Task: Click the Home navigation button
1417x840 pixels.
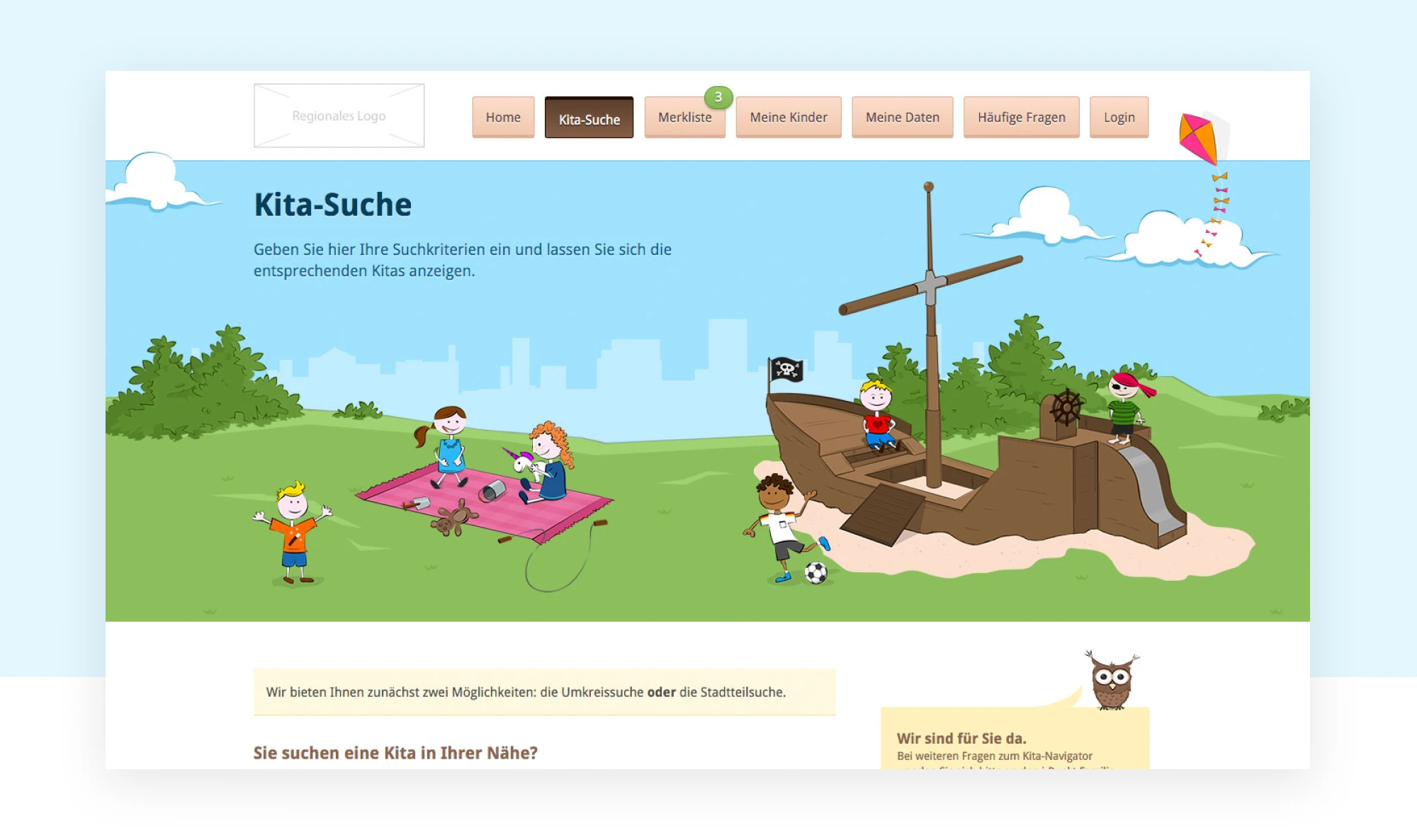Action: pyautogui.click(x=503, y=118)
